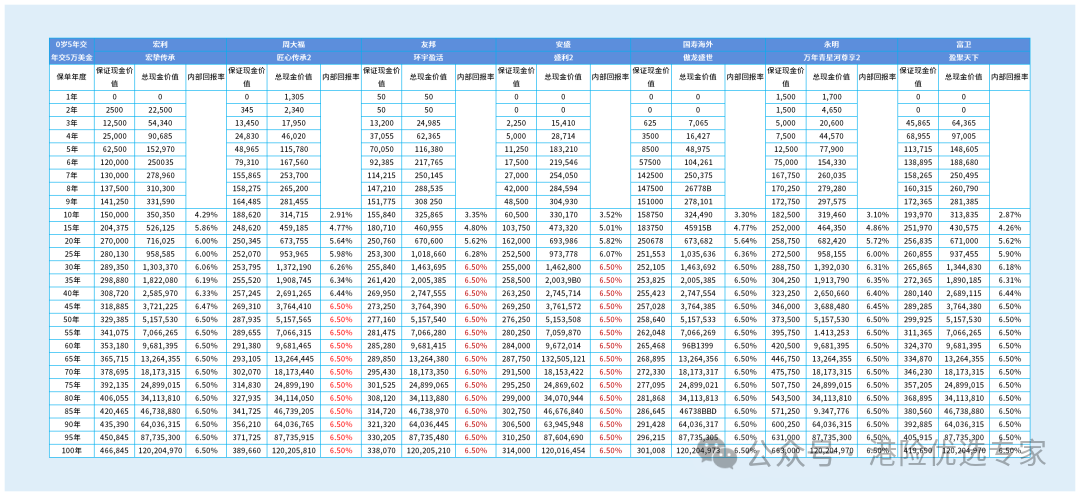
Task: Click the '环宇盈活' product name cell
Action: pyautogui.click(x=428, y=56)
